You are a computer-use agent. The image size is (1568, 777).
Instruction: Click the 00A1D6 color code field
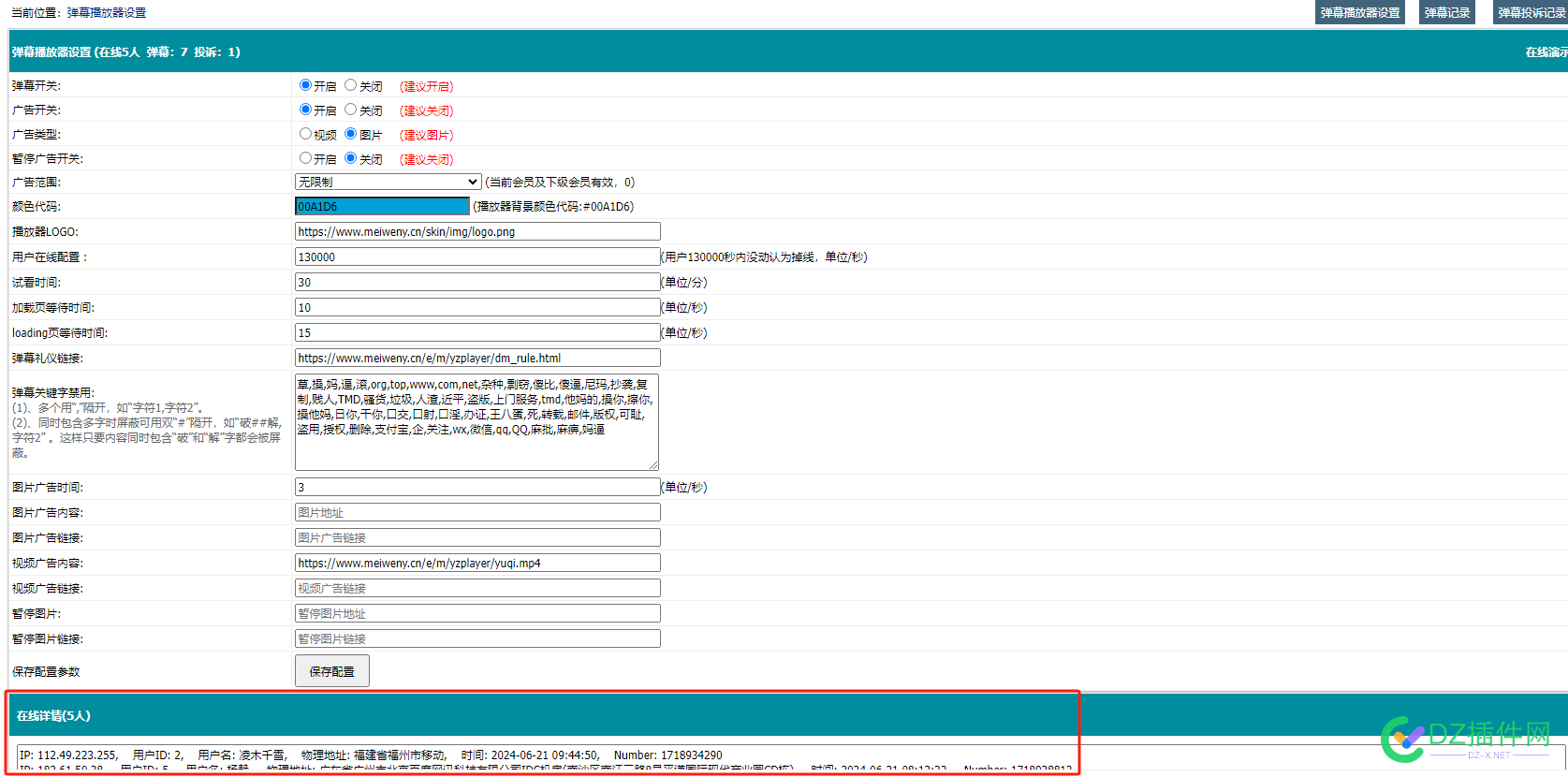(x=382, y=206)
